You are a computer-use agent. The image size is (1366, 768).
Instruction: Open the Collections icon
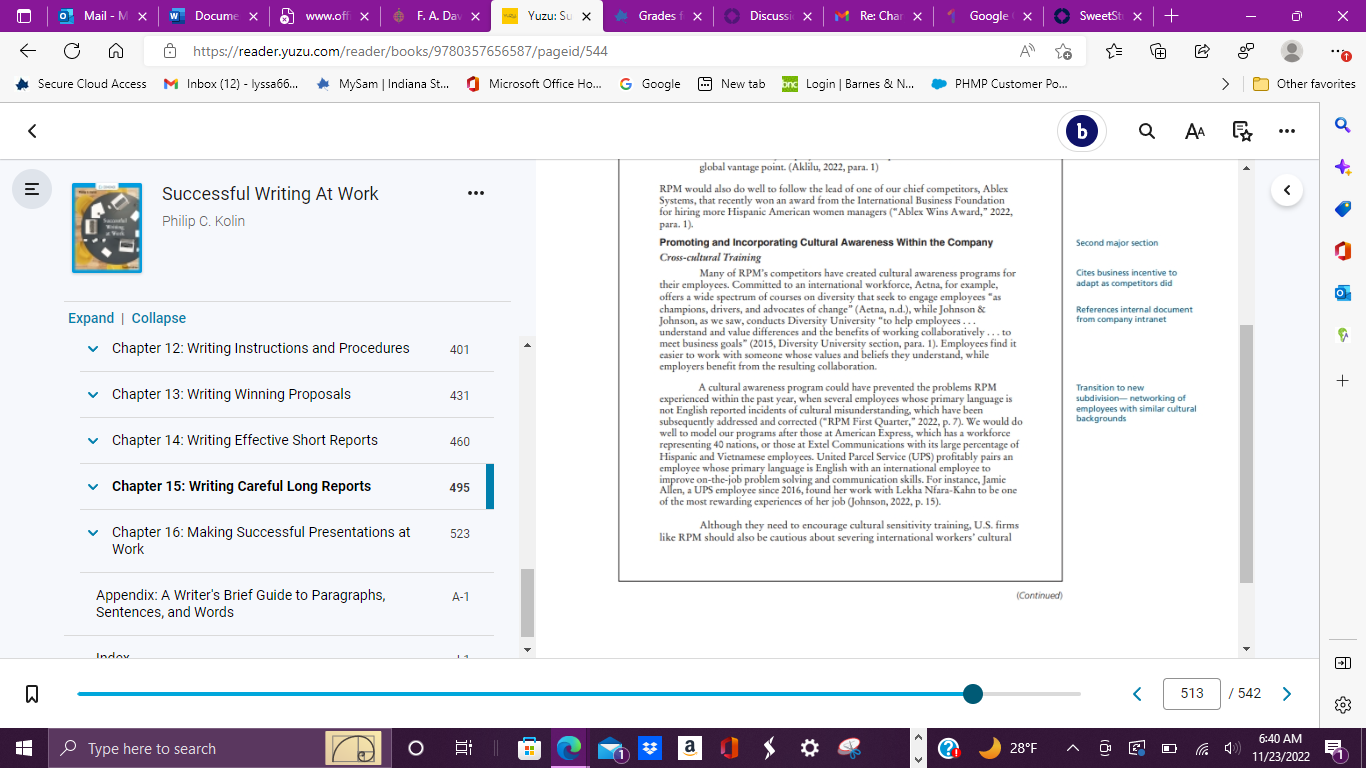tap(1158, 51)
